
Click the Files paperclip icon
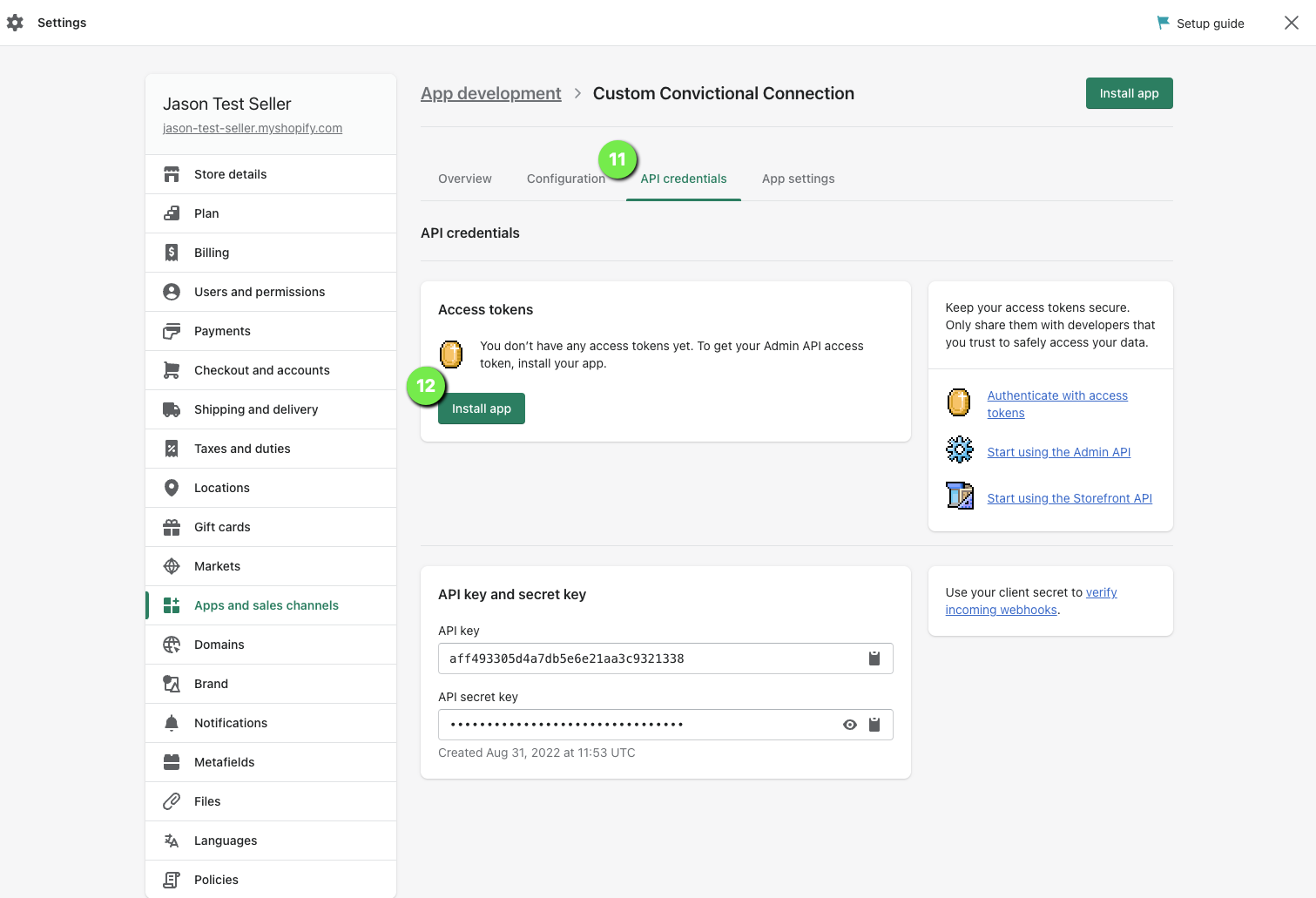click(172, 801)
